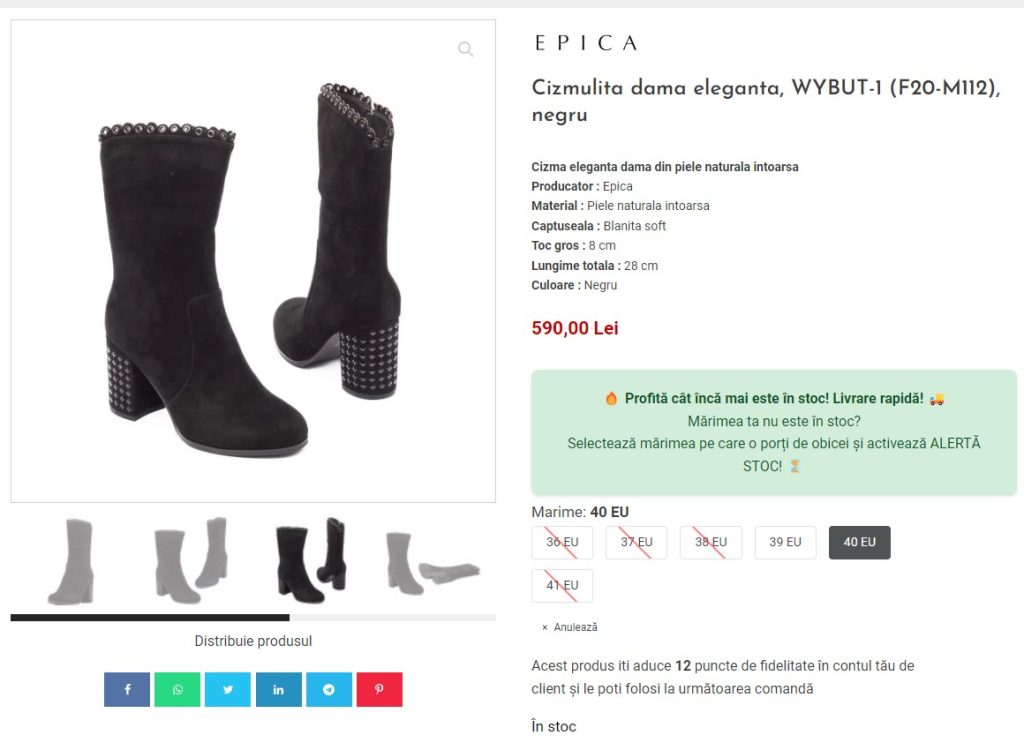The height and width of the screenshot is (743, 1024).
Task: Select size 40 EU
Action: click(x=859, y=543)
